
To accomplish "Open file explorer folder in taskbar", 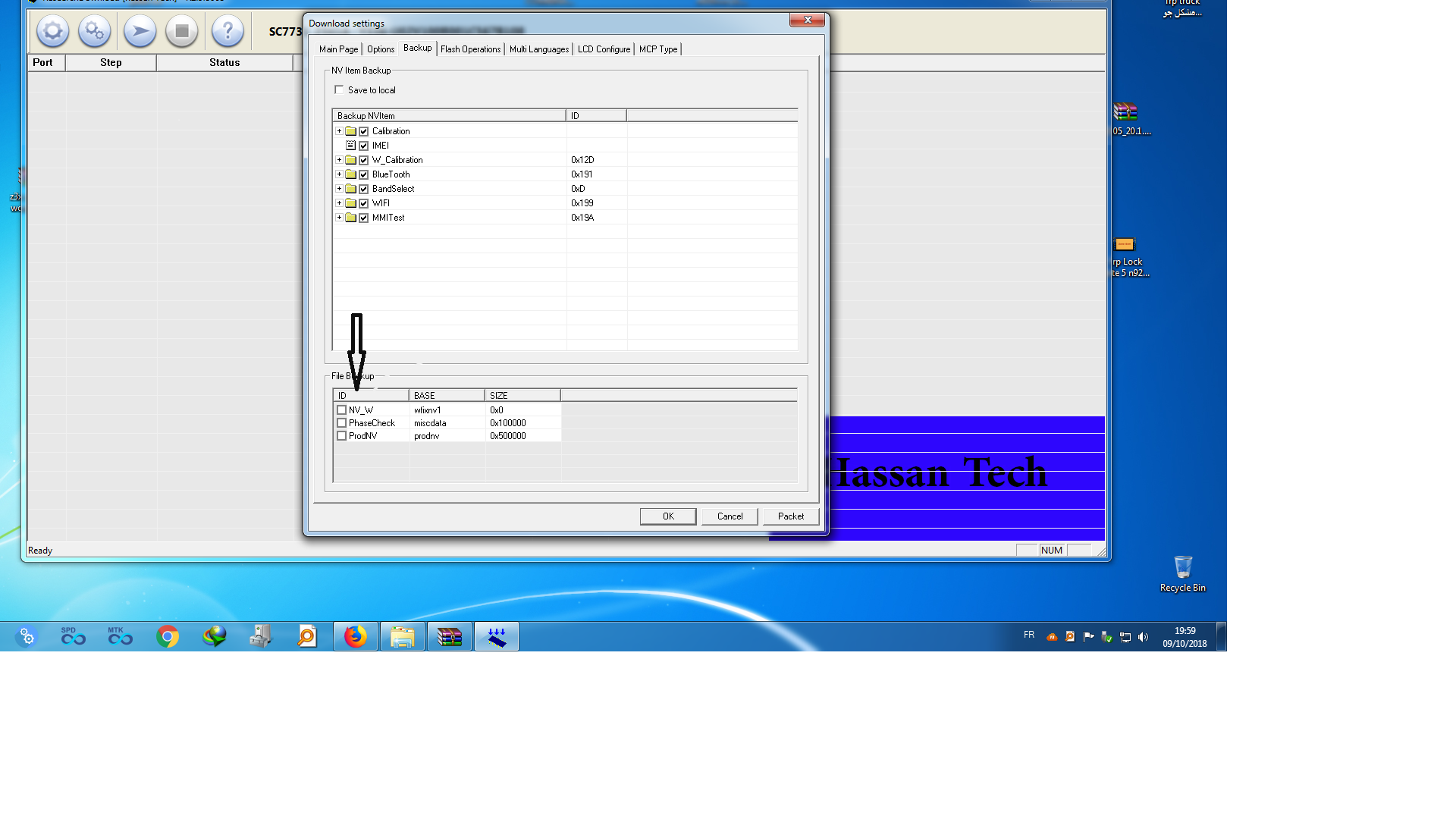I will click(x=402, y=636).
